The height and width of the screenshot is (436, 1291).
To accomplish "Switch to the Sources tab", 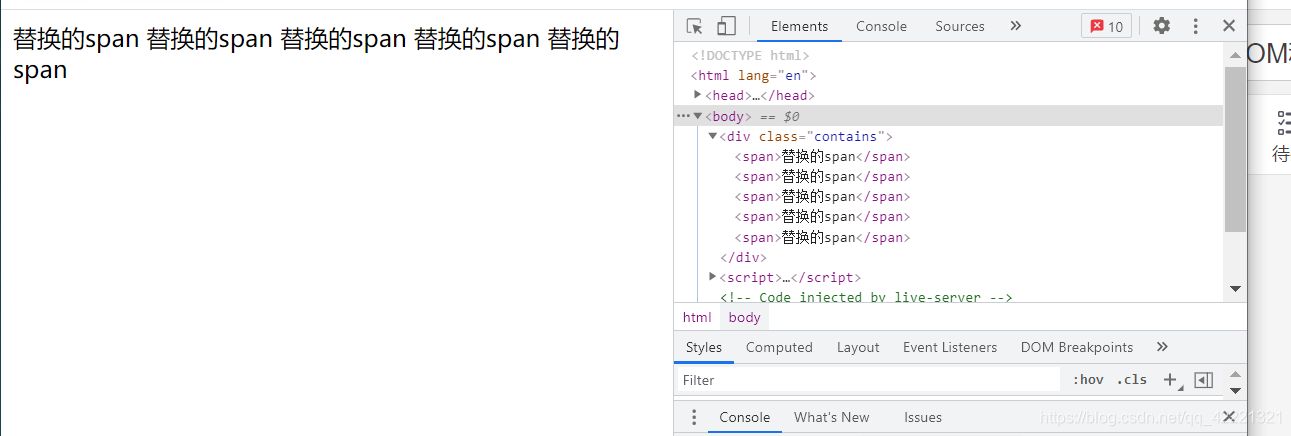I will (x=960, y=26).
